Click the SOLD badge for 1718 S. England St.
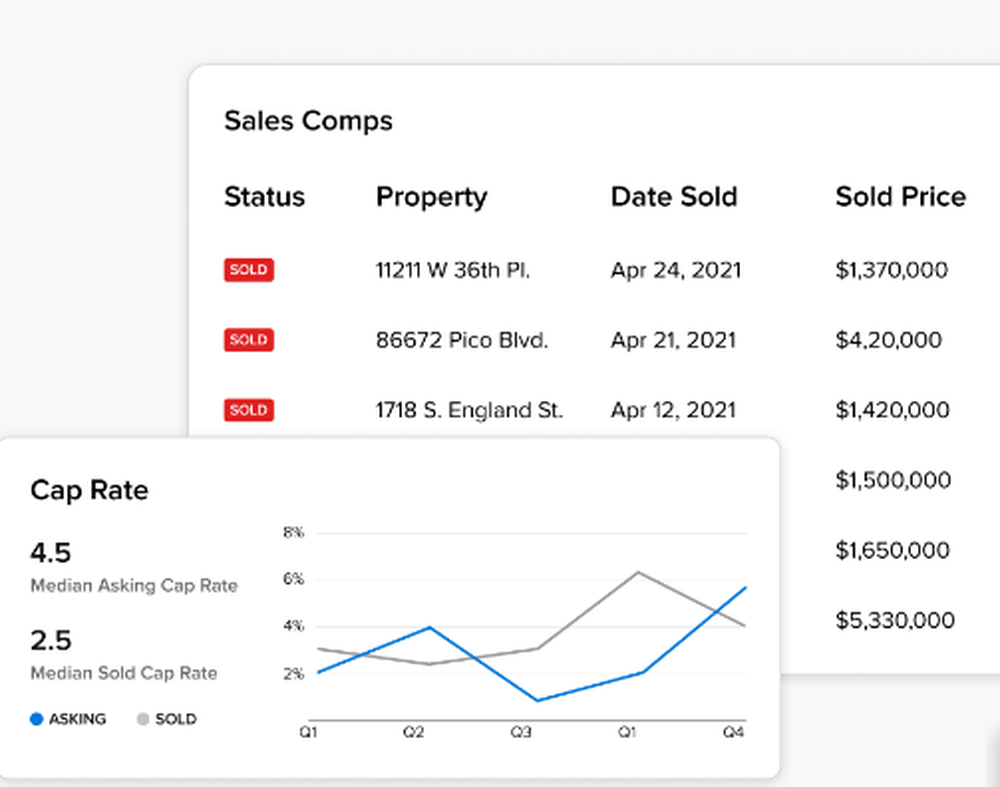The height and width of the screenshot is (787, 1000). point(248,410)
